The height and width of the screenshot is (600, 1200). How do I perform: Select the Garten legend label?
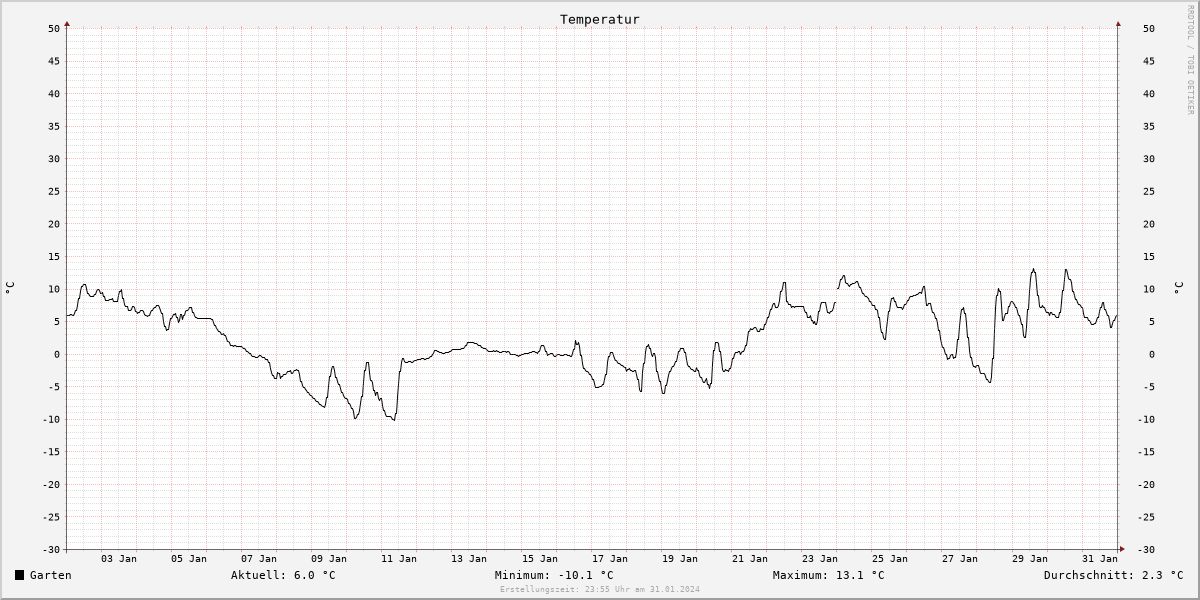[x=51, y=575]
